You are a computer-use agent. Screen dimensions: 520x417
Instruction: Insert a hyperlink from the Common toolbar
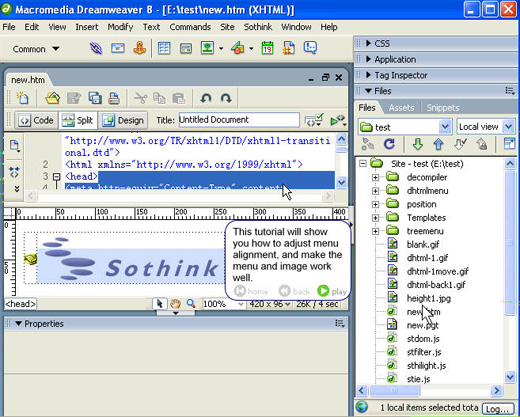pos(96,49)
